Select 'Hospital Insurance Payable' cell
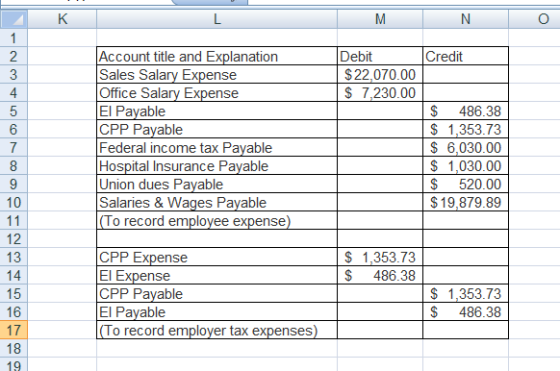This screenshot has width=560, height=371. [217, 165]
